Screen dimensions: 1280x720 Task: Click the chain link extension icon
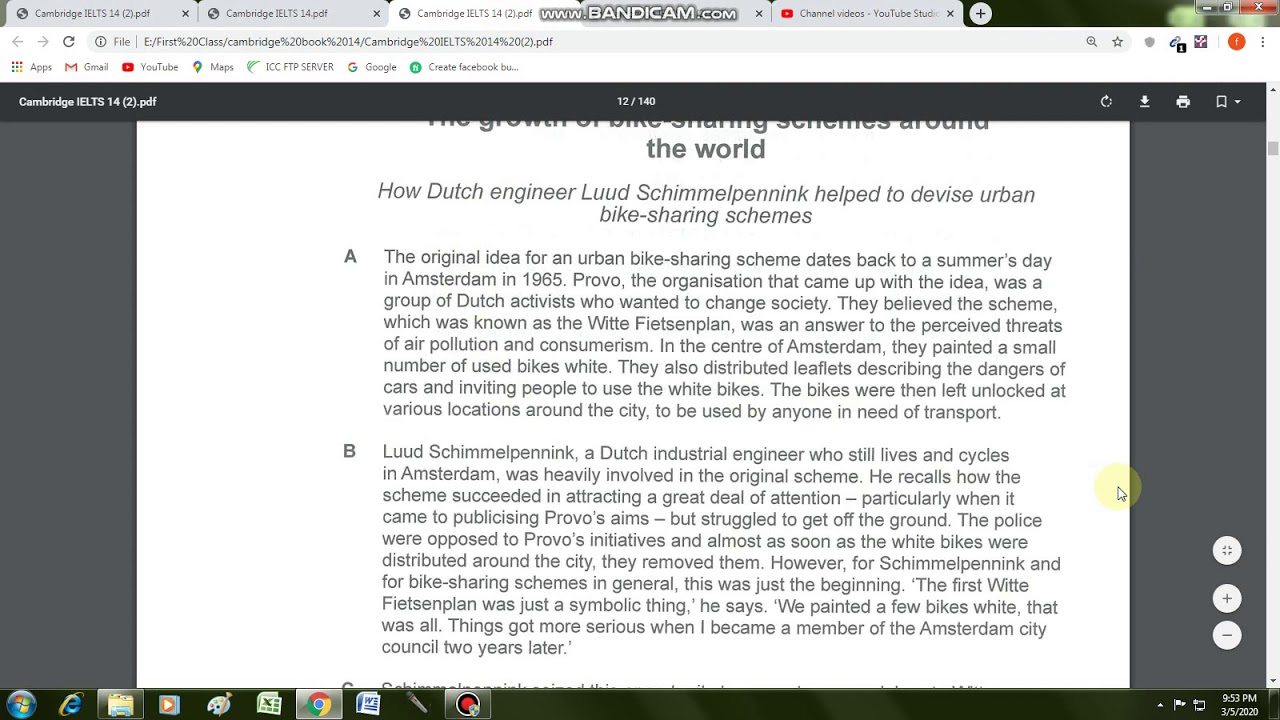(1176, 43)
